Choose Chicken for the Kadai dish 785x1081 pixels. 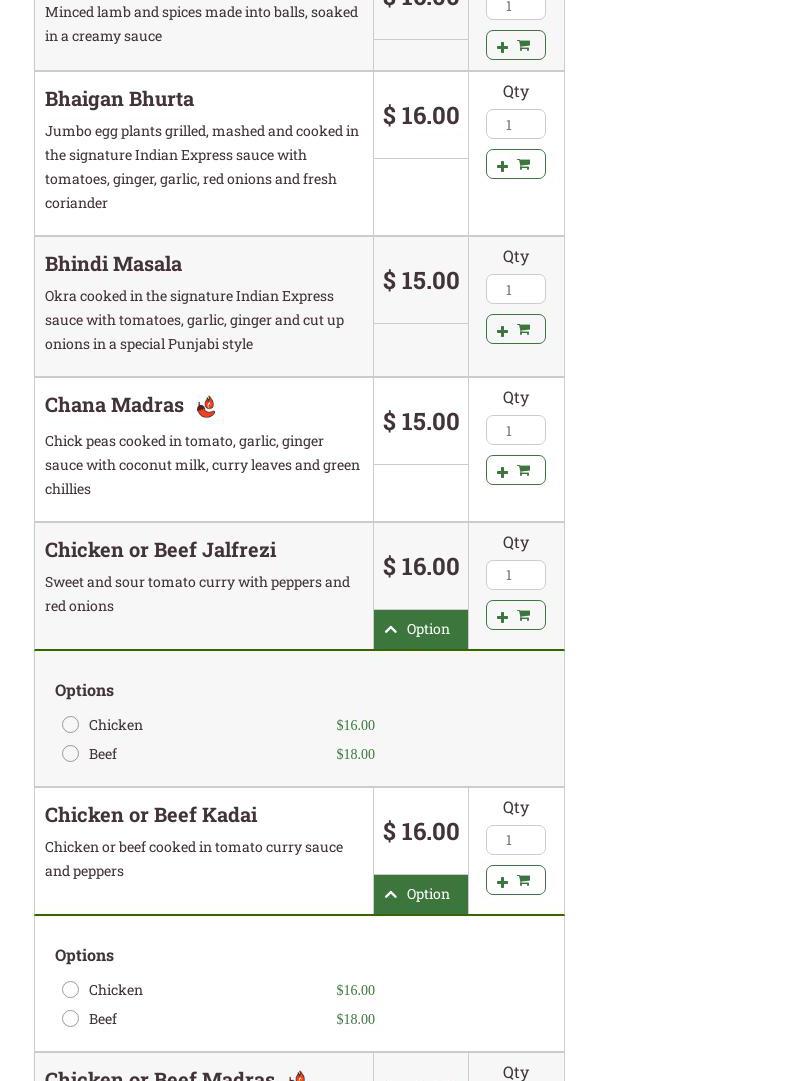[70, 989]
